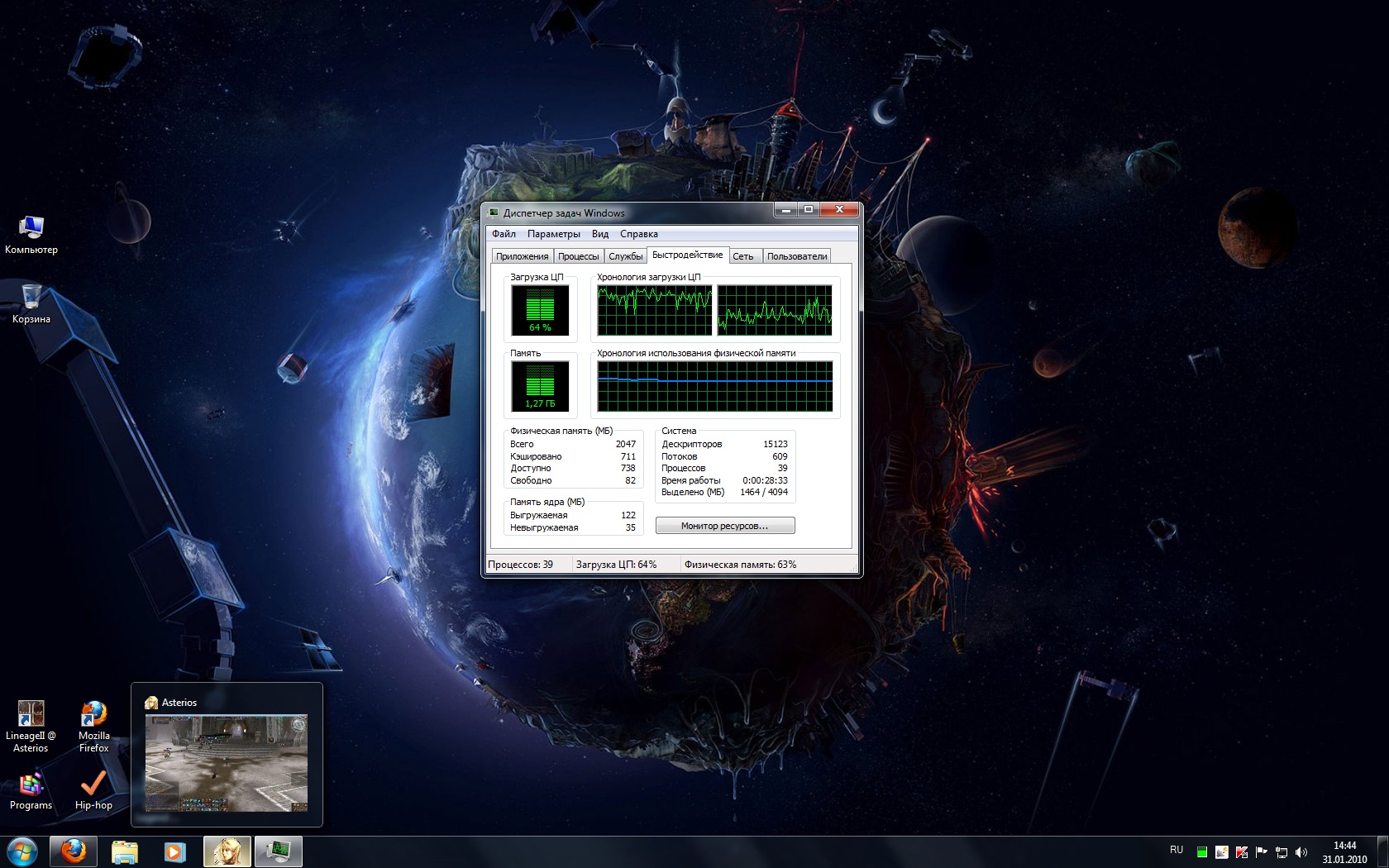Open the Параметры menu
Screen dimensions: 1389x868
coord(554,234)
